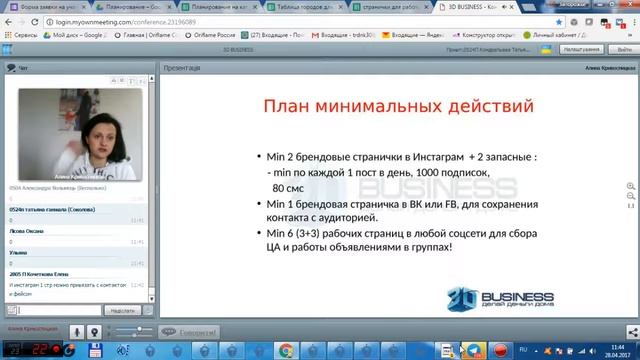Viewport: 640px width, 360px height.
Task: Click the exit button in the conference header
Action: tap(624, 49)
